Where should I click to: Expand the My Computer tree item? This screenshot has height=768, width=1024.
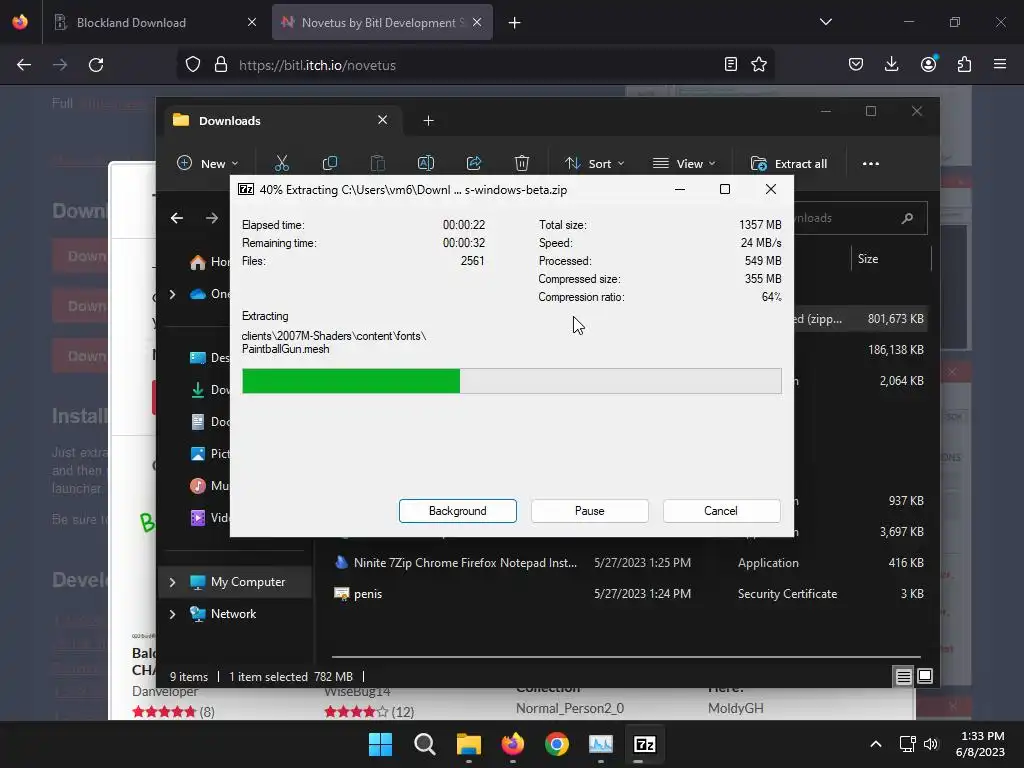click(172, 582)
